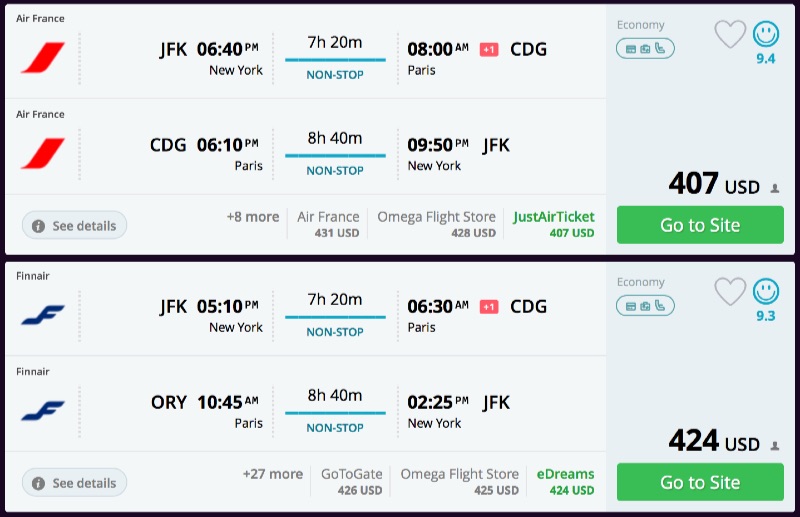Select Omega Flight Store 428 USD offer
This screenshot has width=800, height=517.
point(436,224)
